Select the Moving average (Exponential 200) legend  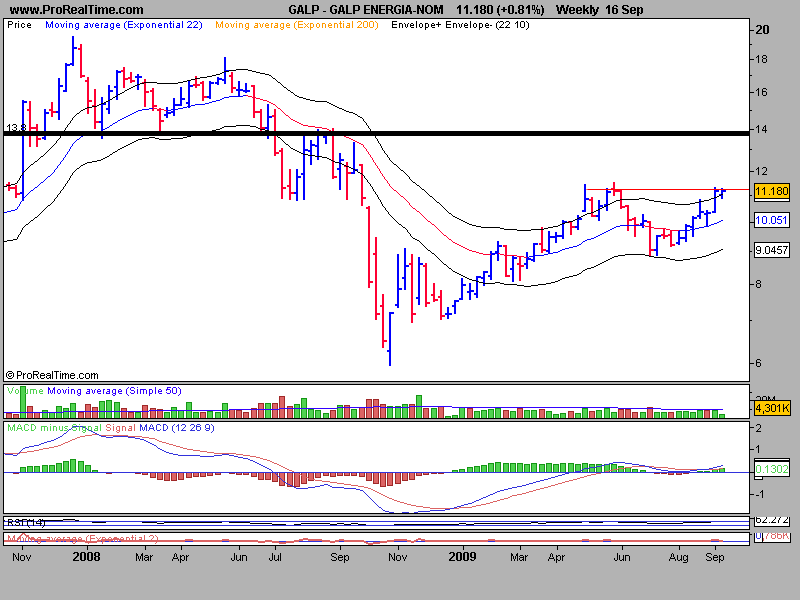click(297, 25)
